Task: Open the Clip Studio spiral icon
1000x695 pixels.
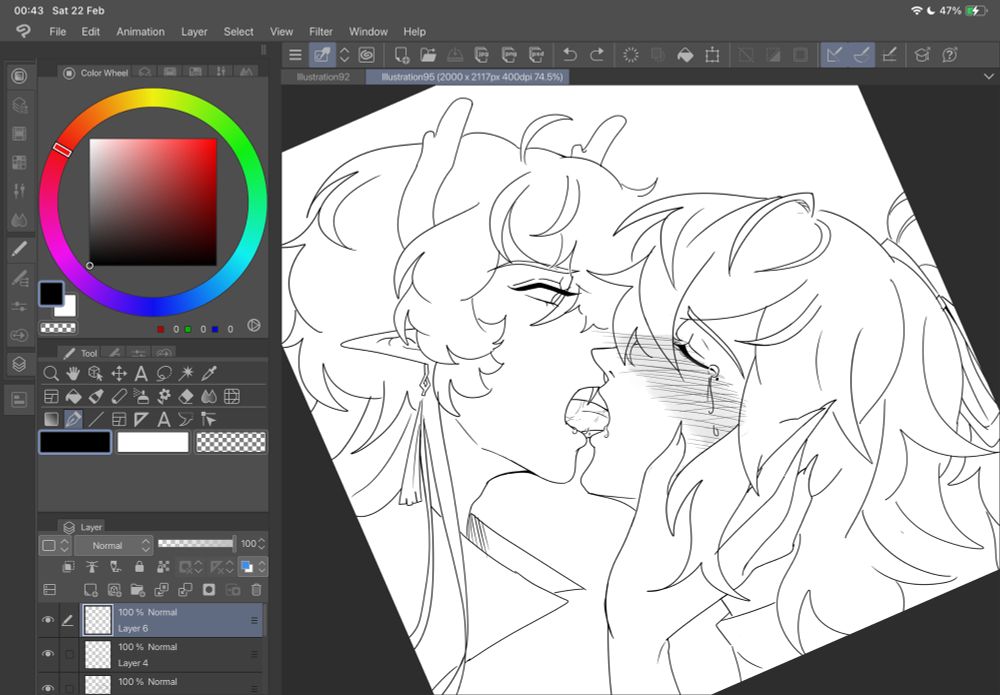Action: coord(367,55)
